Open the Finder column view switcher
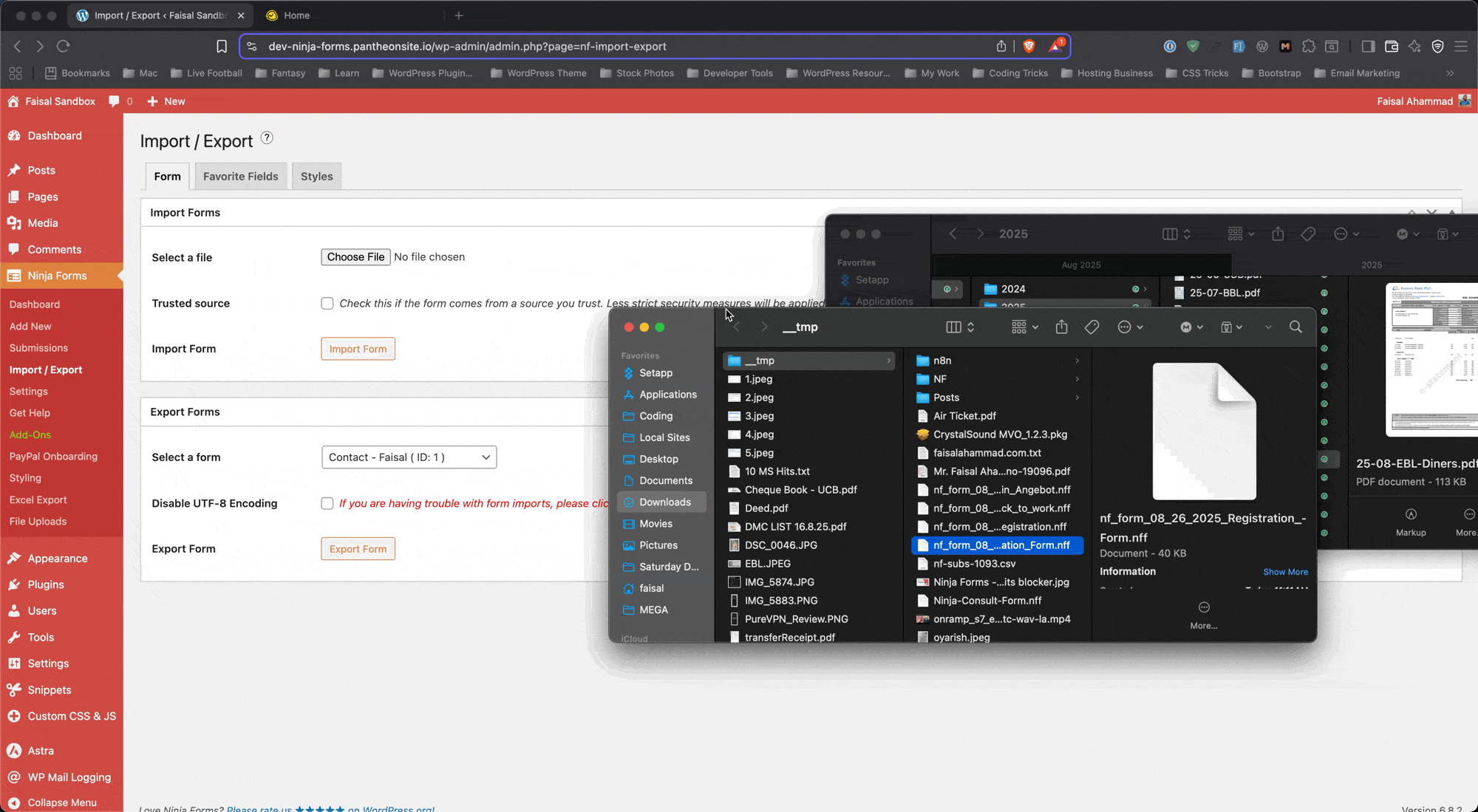The height and width of the screenshot is (812, 1478). pos(960,327)
